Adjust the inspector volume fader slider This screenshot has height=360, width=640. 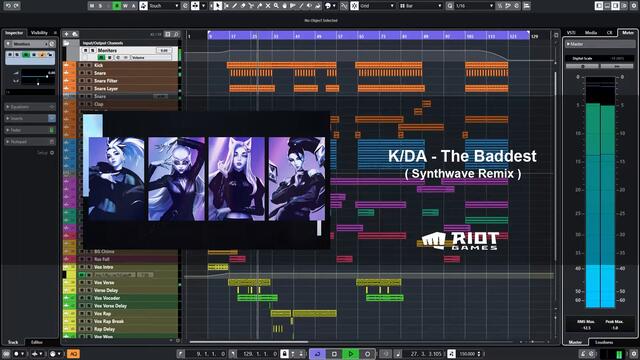(x=47, y=76)
